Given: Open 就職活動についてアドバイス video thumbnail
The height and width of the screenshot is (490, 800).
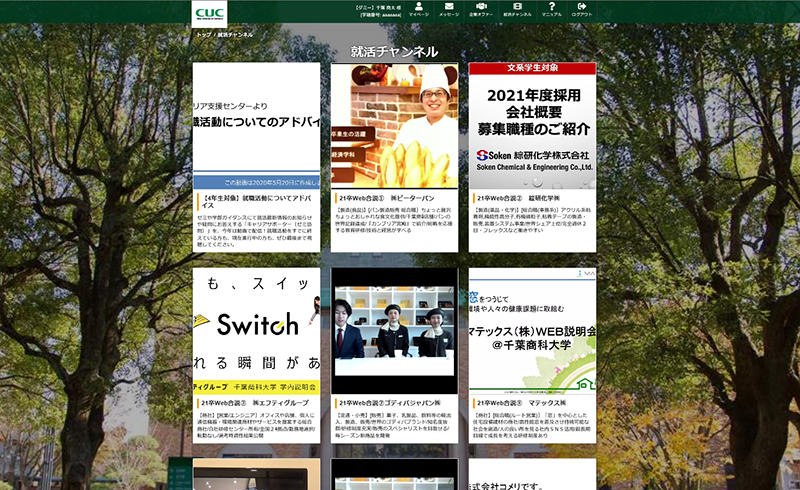Looking at the screenshot, I should click(256, 125).
